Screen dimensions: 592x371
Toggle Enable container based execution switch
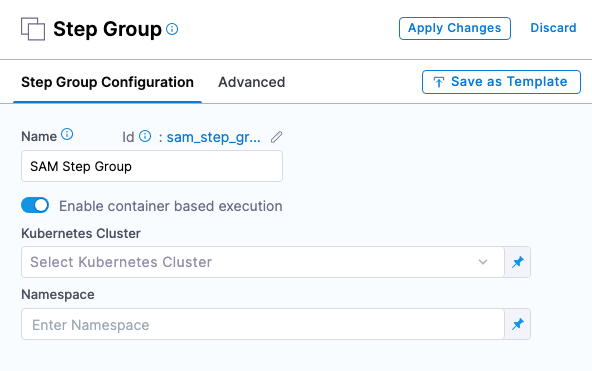(x=35, y=205)
